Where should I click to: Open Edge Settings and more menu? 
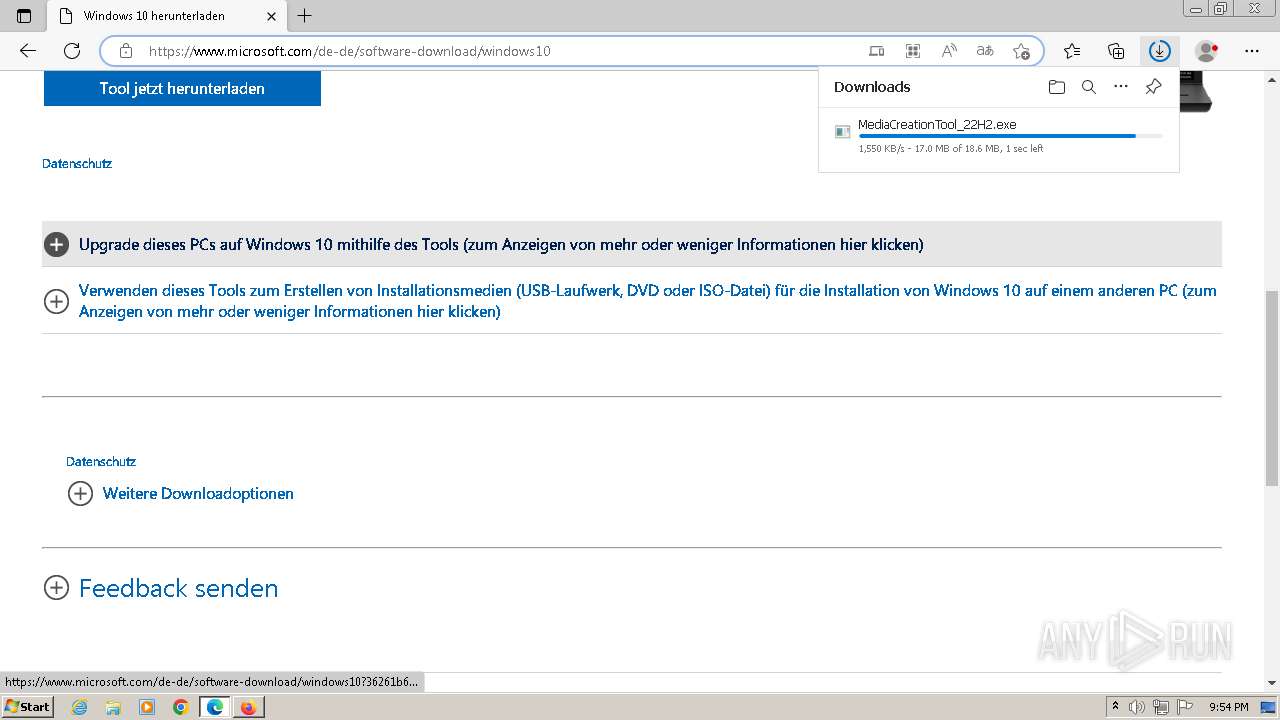tap(1252, 51)
